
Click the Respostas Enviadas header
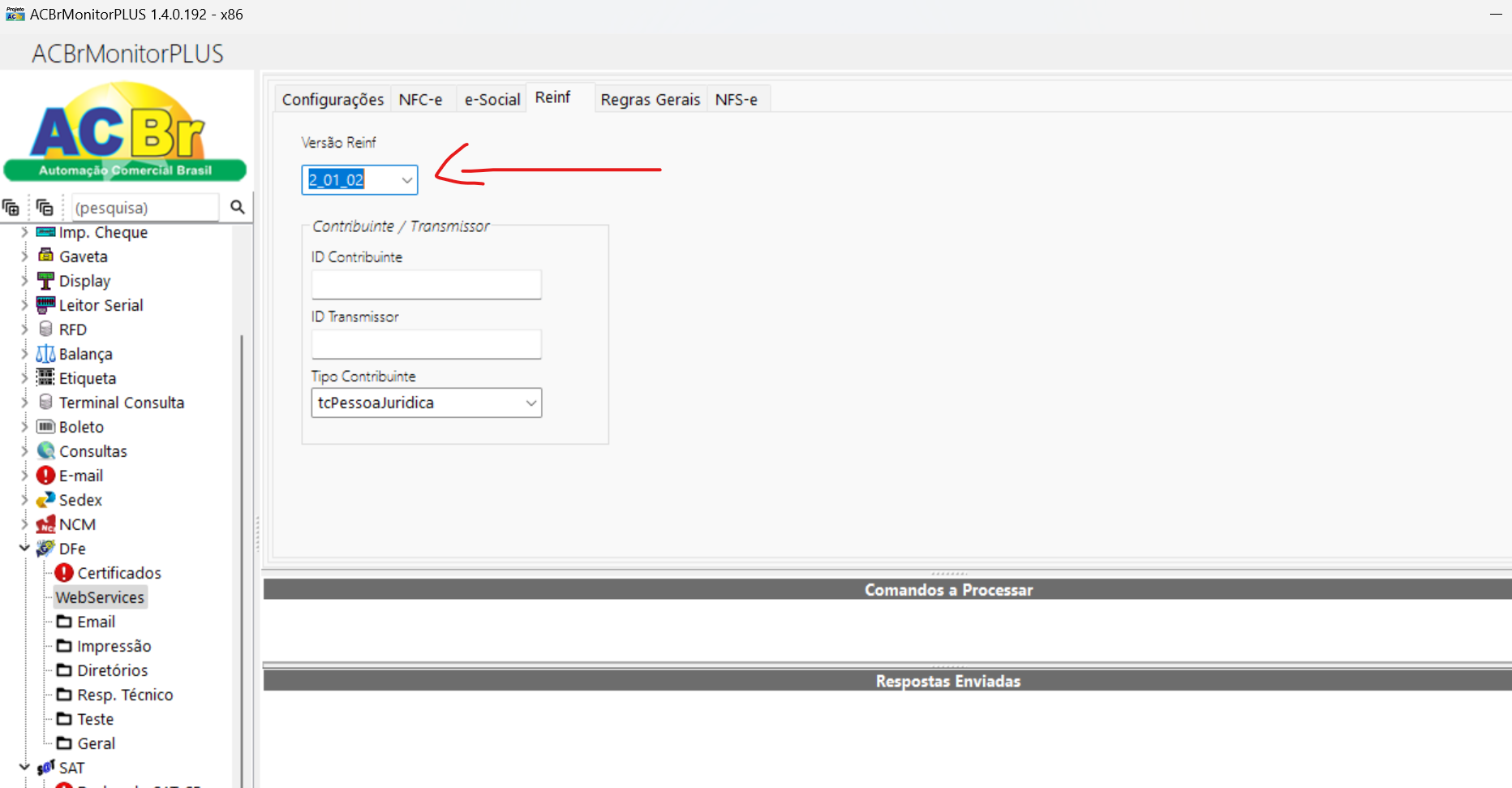[x=887, y=681]
